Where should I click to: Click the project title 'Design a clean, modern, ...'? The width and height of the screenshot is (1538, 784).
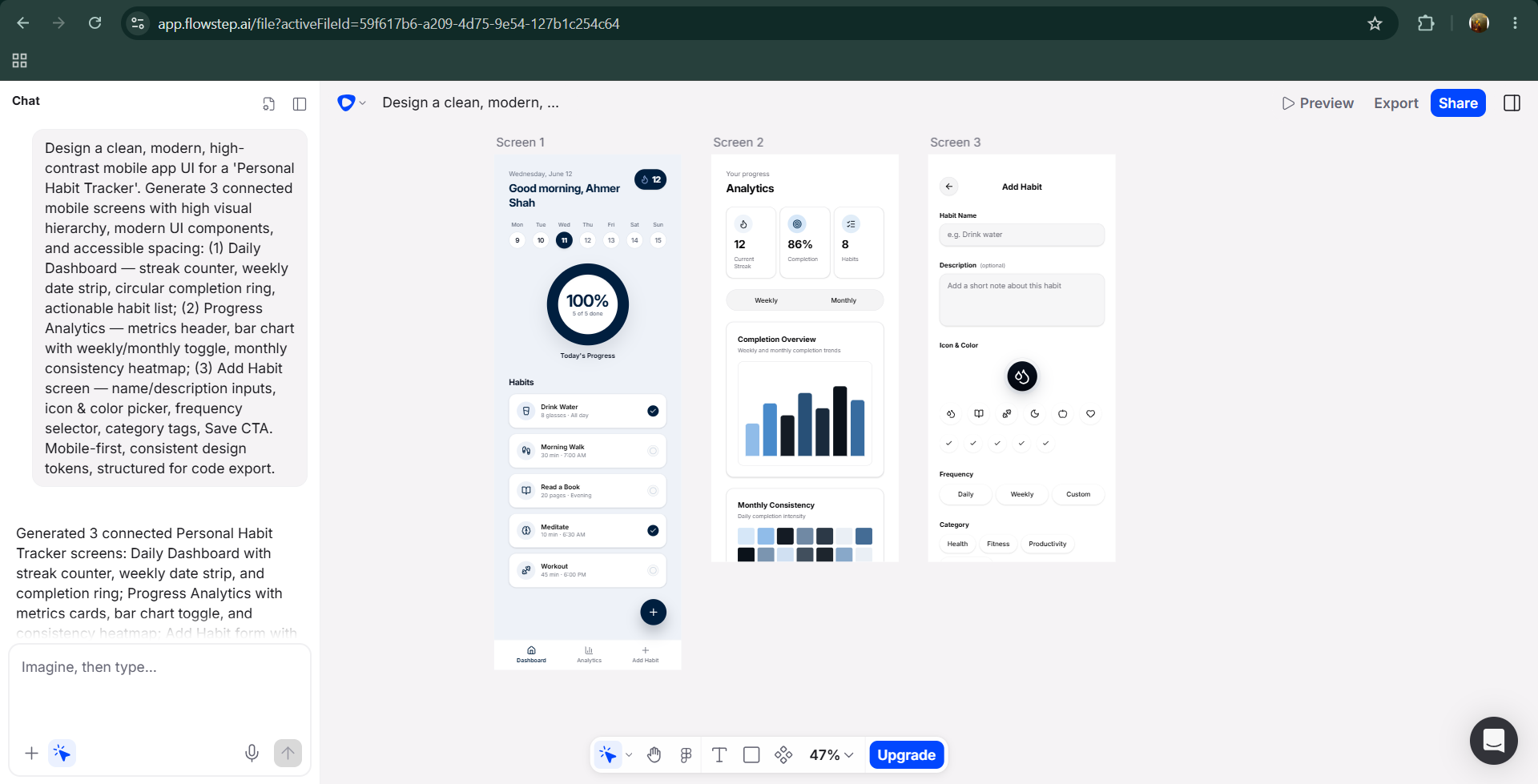(x=470, y=103)
